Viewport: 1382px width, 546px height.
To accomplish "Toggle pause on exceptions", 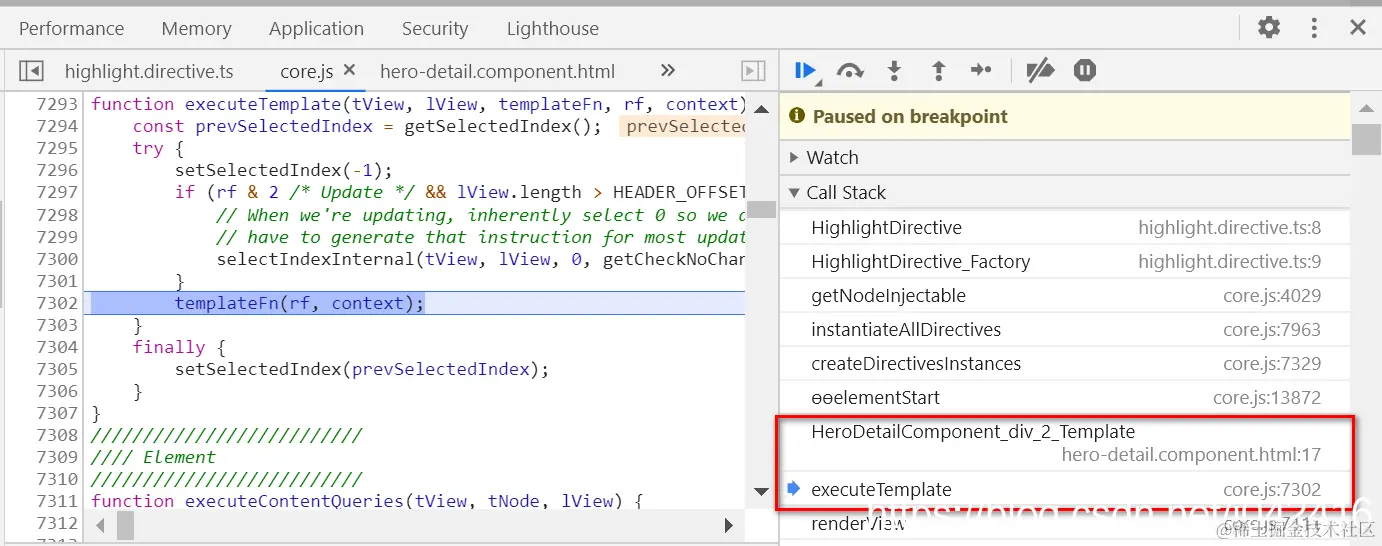I will coord(1085,70).
